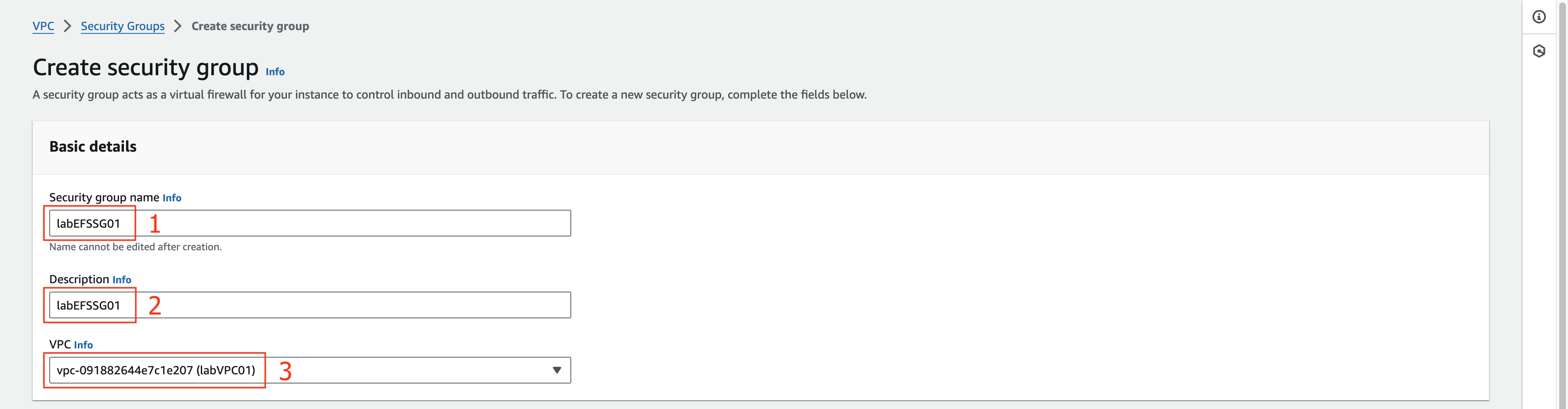Open Info link next to Security group name
Image resolution: width=1568 pixels, height=409 pixels.
pyautogui.click(x=172, y=198)
